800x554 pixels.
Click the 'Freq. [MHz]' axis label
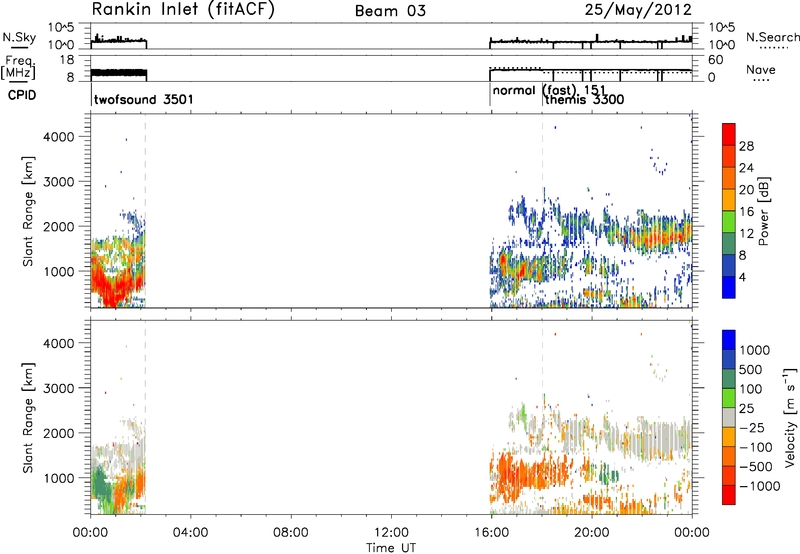pos(18,67)
